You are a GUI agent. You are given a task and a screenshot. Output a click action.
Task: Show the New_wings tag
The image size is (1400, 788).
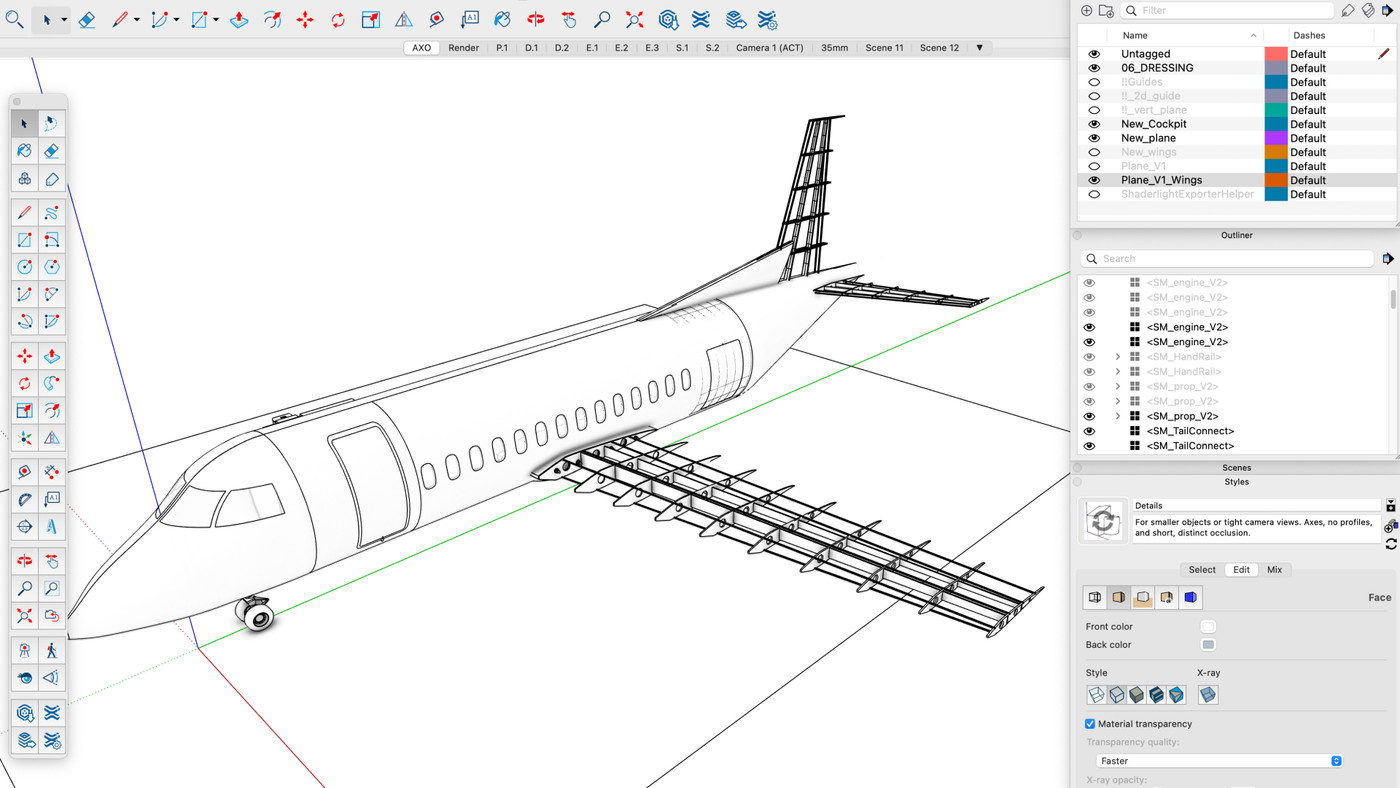(x=1094, y=152)
